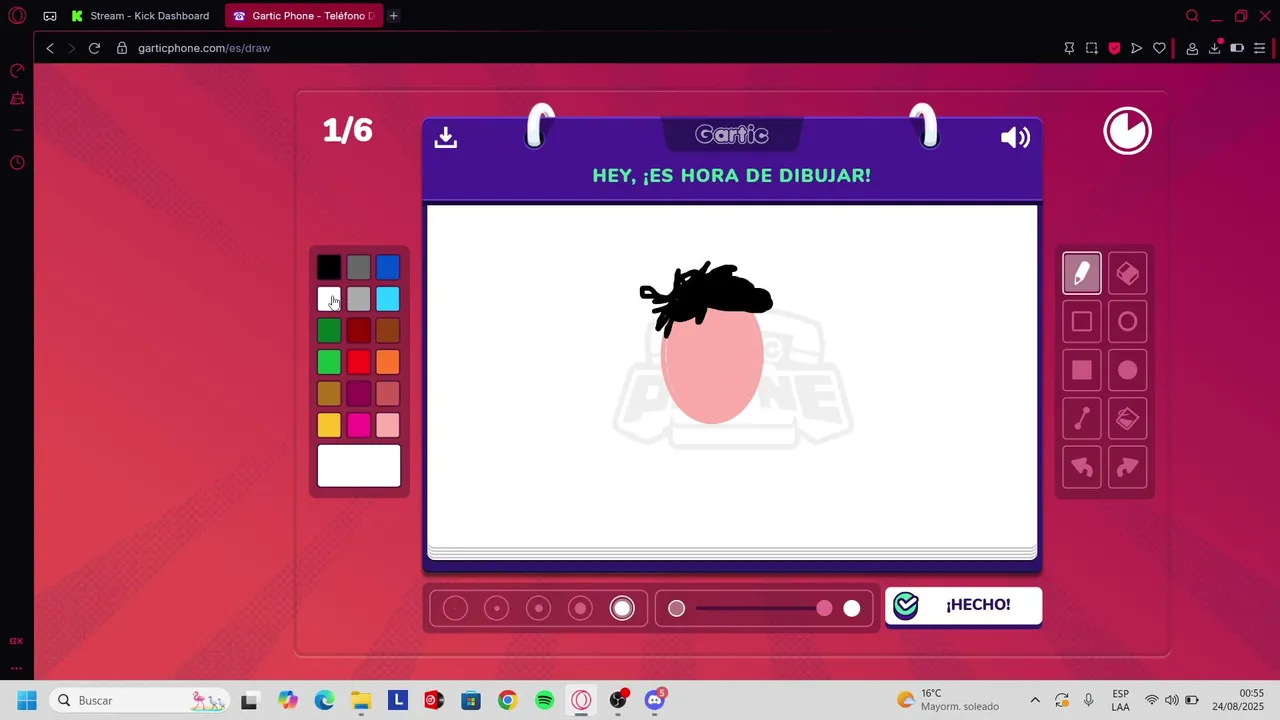
Task: Pick the hot pink color swatch
Action: coord(358,425)
